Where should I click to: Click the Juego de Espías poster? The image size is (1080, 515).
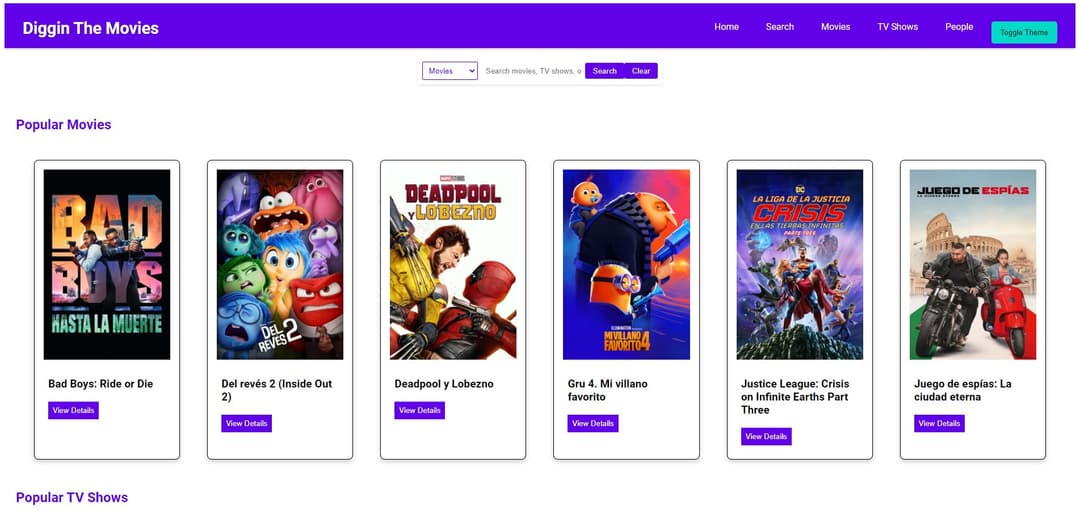click(973, 264)
